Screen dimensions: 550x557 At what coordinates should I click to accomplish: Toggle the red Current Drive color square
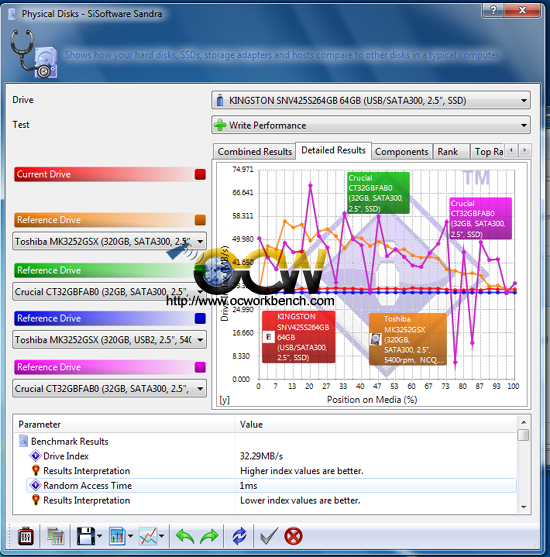pyautogui.click(x=200, y=174)
